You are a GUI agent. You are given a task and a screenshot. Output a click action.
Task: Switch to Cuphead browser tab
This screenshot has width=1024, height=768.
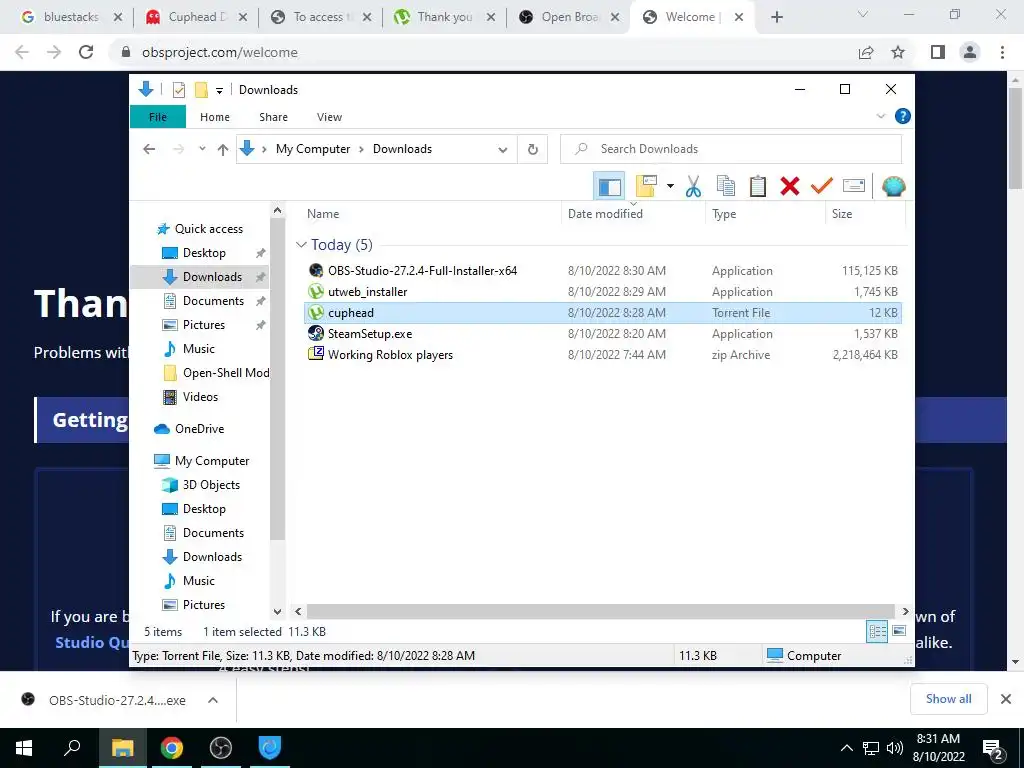click(x=198, y=17)
